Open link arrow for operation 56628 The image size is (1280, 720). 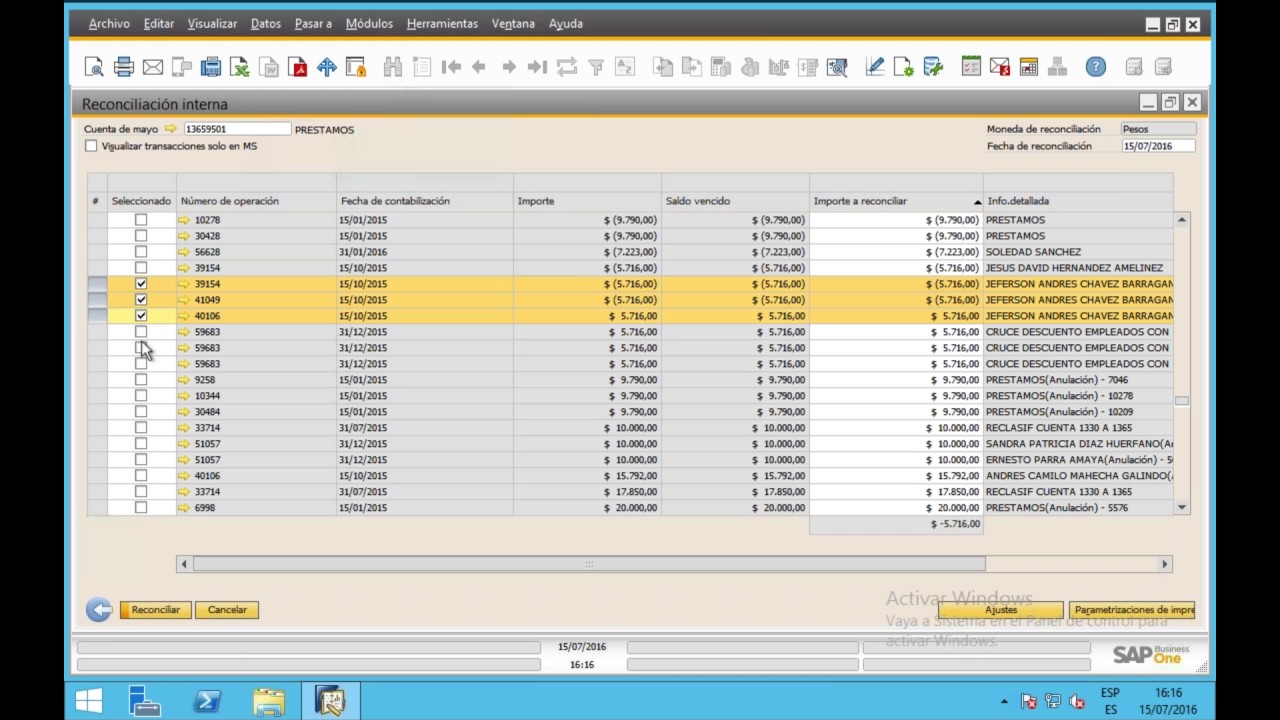point(184,252)
